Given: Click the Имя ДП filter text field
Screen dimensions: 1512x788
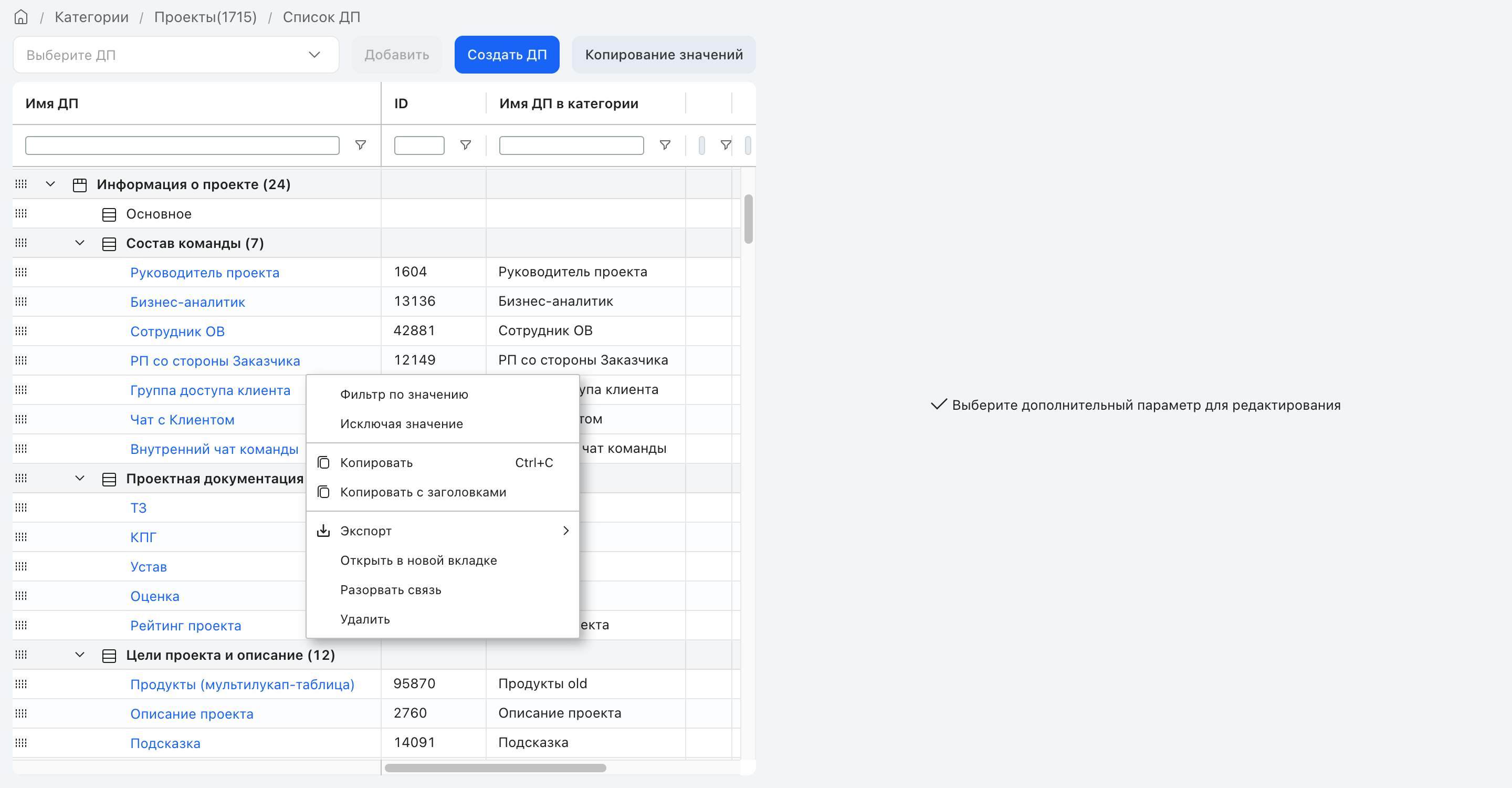Looking at the screenshot, I should click(183, 145).
